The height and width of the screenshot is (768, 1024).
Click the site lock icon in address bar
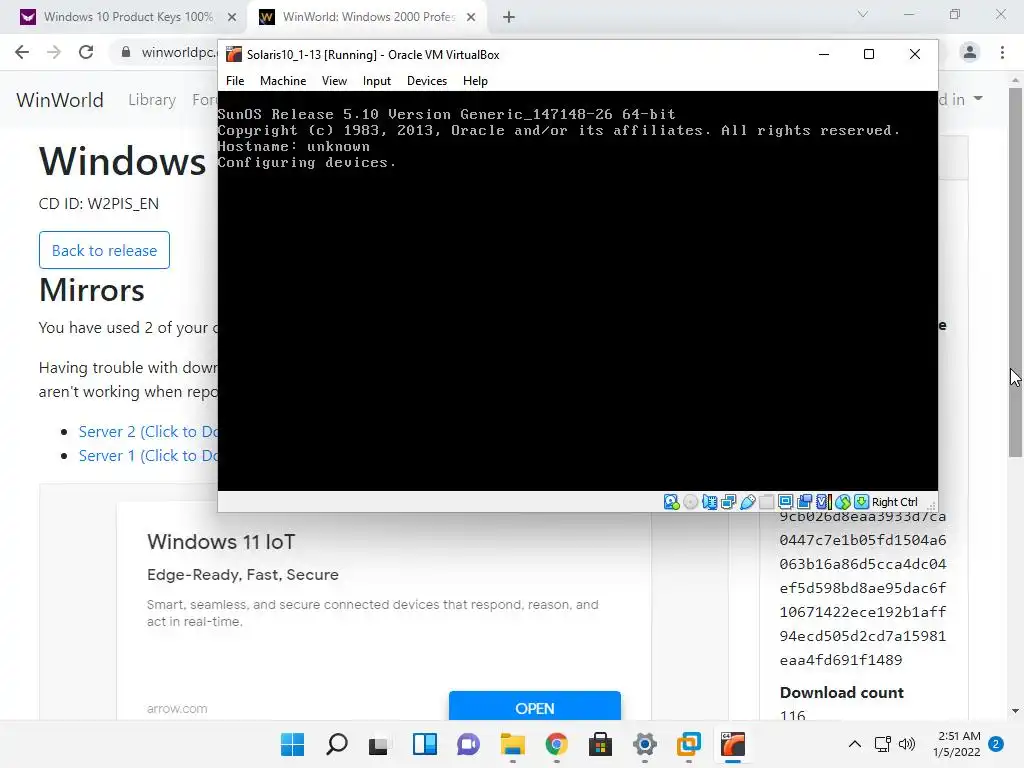tap(126, 52)
